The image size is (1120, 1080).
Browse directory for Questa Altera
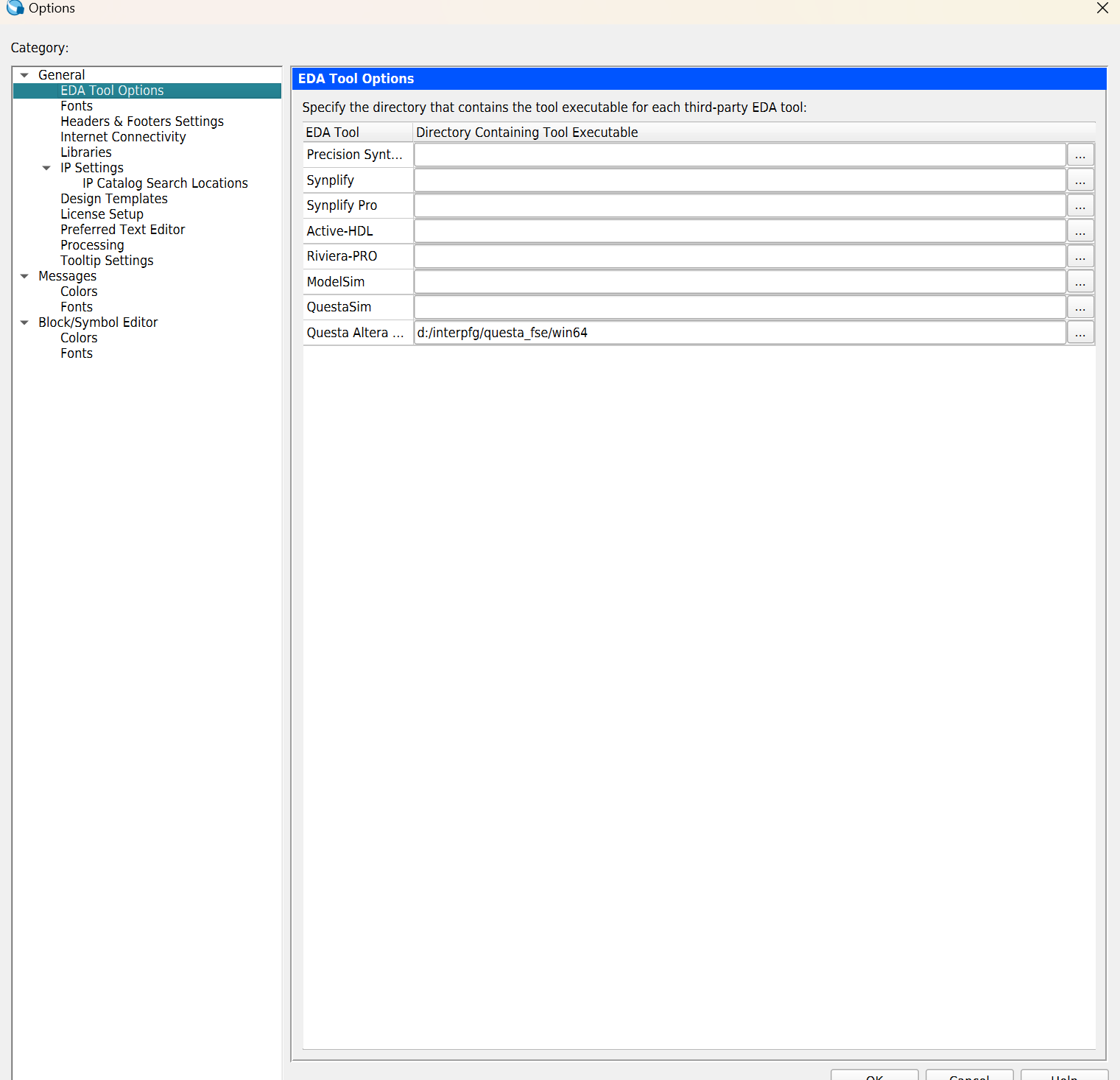pyautogui.click(x=1080, y=333)
